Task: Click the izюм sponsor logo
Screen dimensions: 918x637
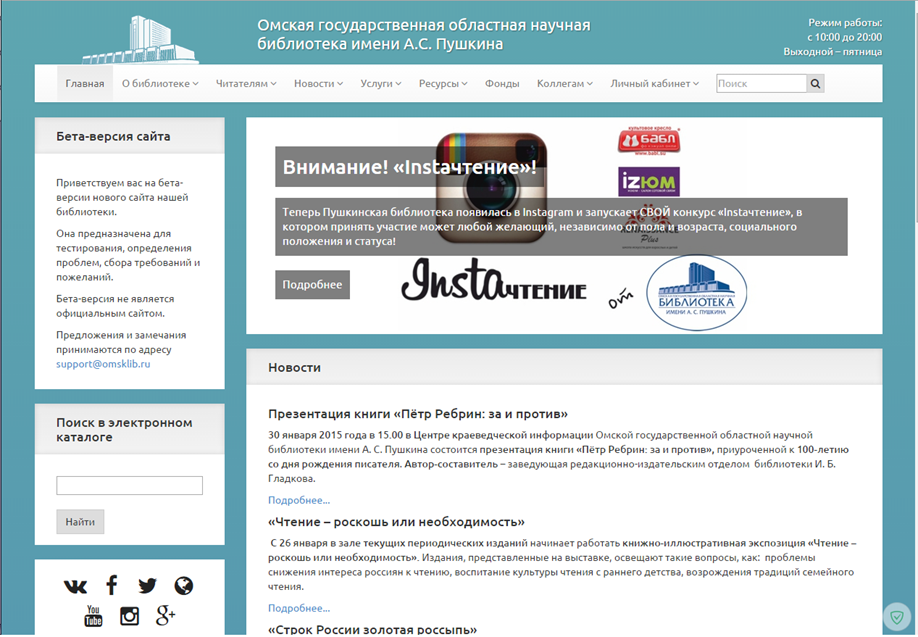Action: coord(649,181)
